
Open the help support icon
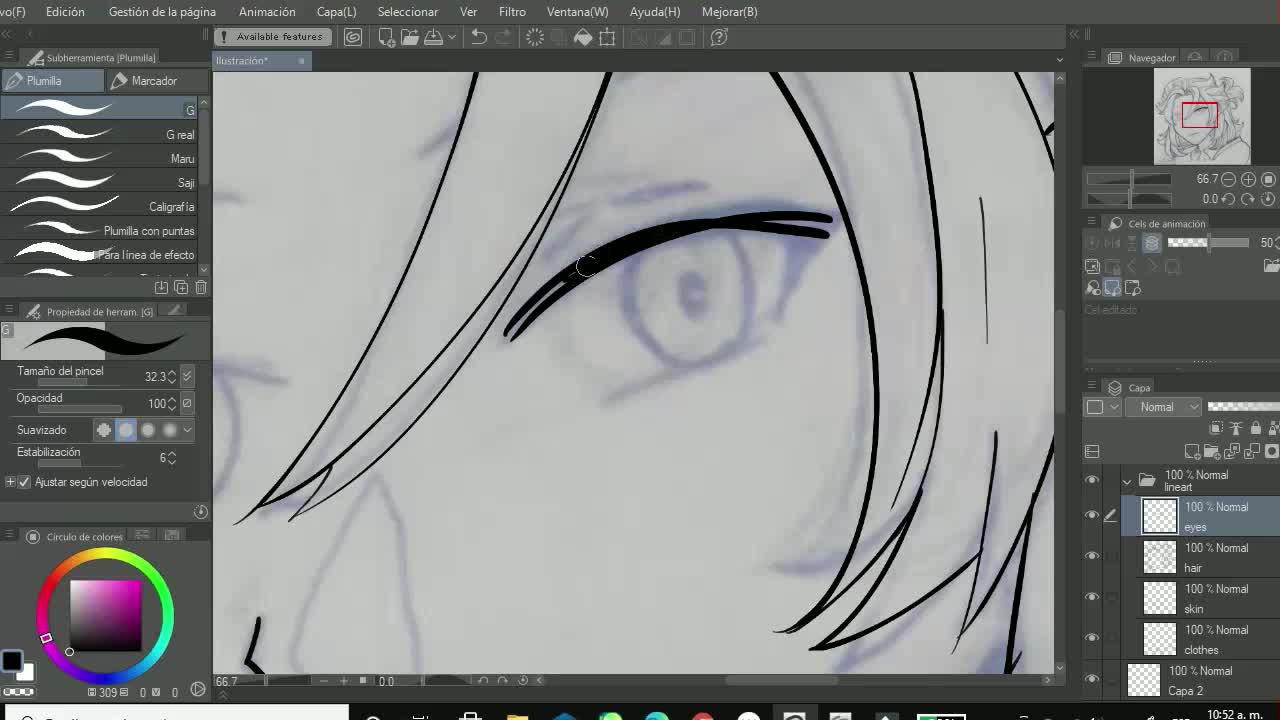click(718, 37)
